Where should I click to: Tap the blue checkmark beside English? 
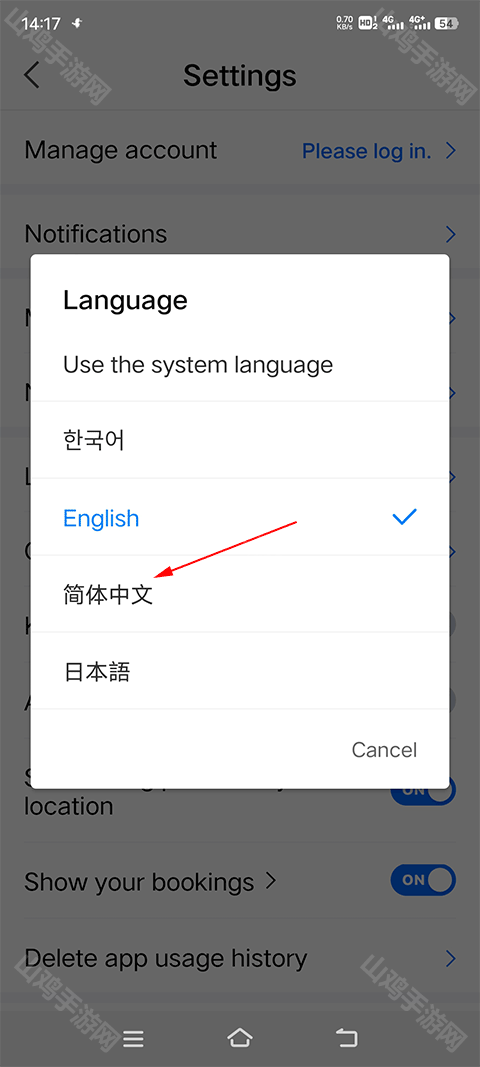click(404, 517)
